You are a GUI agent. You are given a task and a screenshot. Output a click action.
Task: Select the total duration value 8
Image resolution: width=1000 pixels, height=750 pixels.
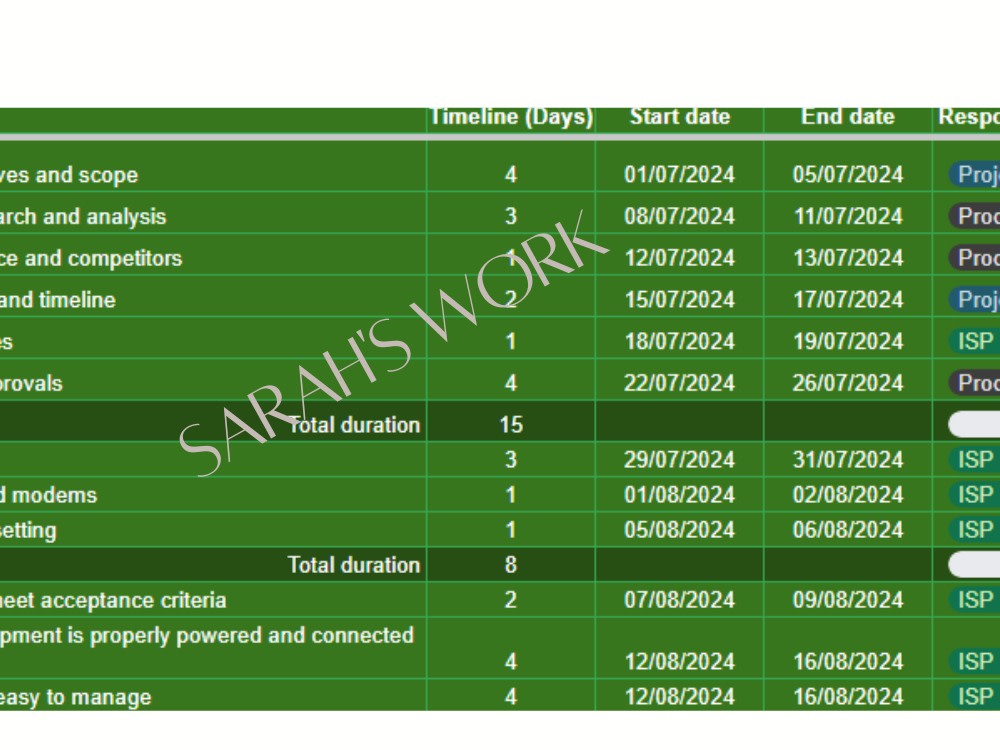(x=511, y=564)
